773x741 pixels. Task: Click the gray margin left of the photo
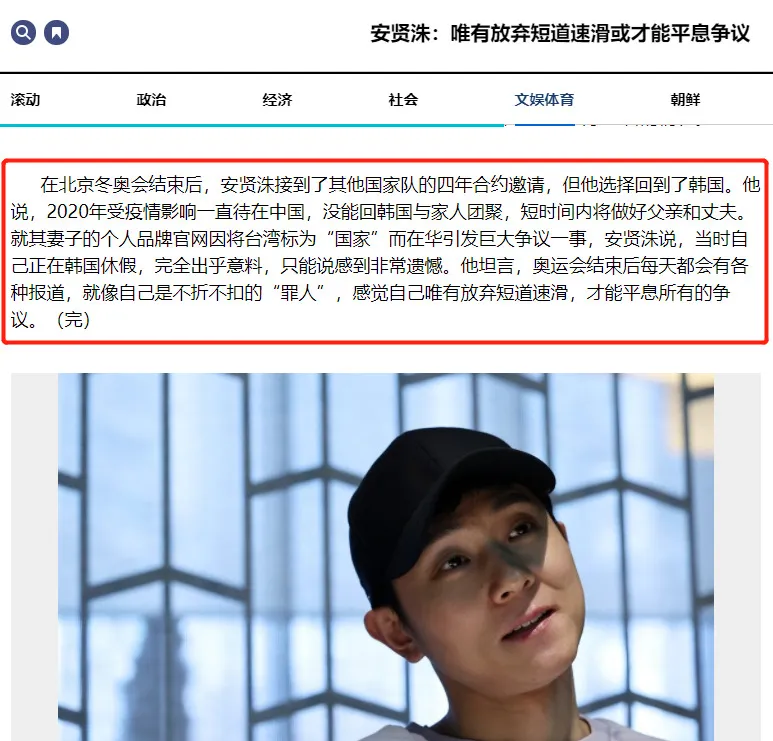(x=35, y=557)
